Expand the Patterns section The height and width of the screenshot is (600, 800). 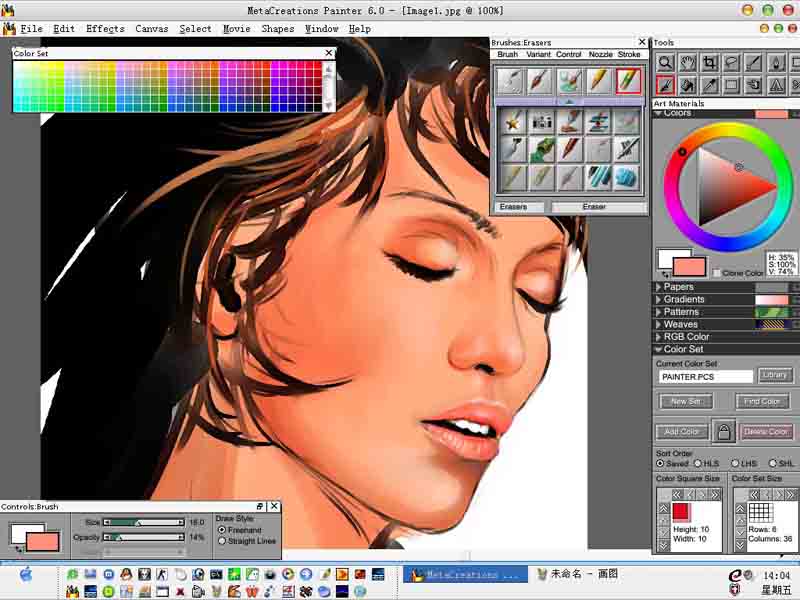658,312
